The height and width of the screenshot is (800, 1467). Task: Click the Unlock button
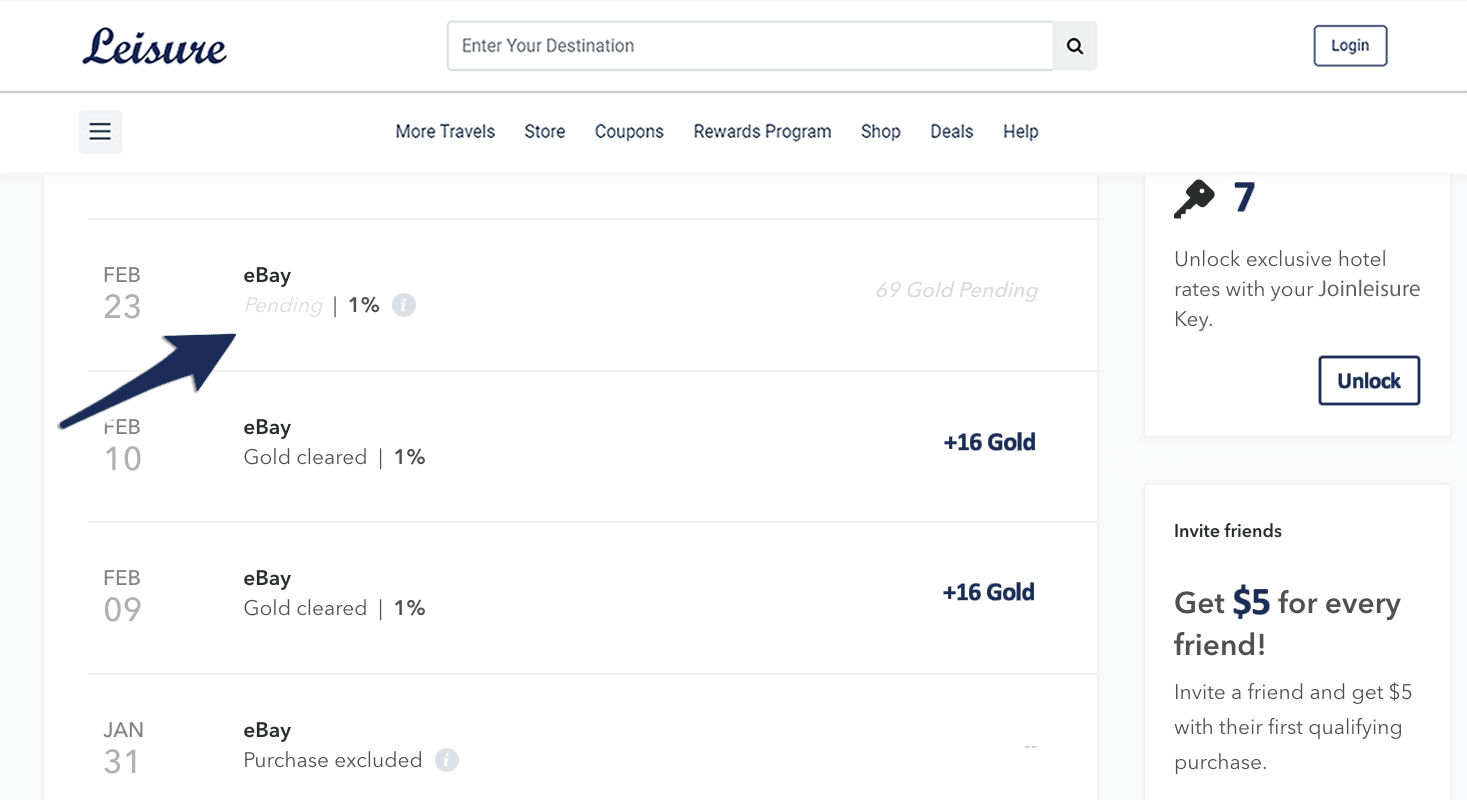(1369, 380)
